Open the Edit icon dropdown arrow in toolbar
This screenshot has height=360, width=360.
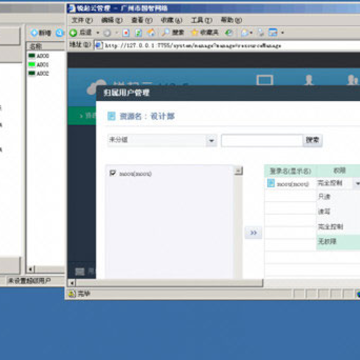coord(282,33)
